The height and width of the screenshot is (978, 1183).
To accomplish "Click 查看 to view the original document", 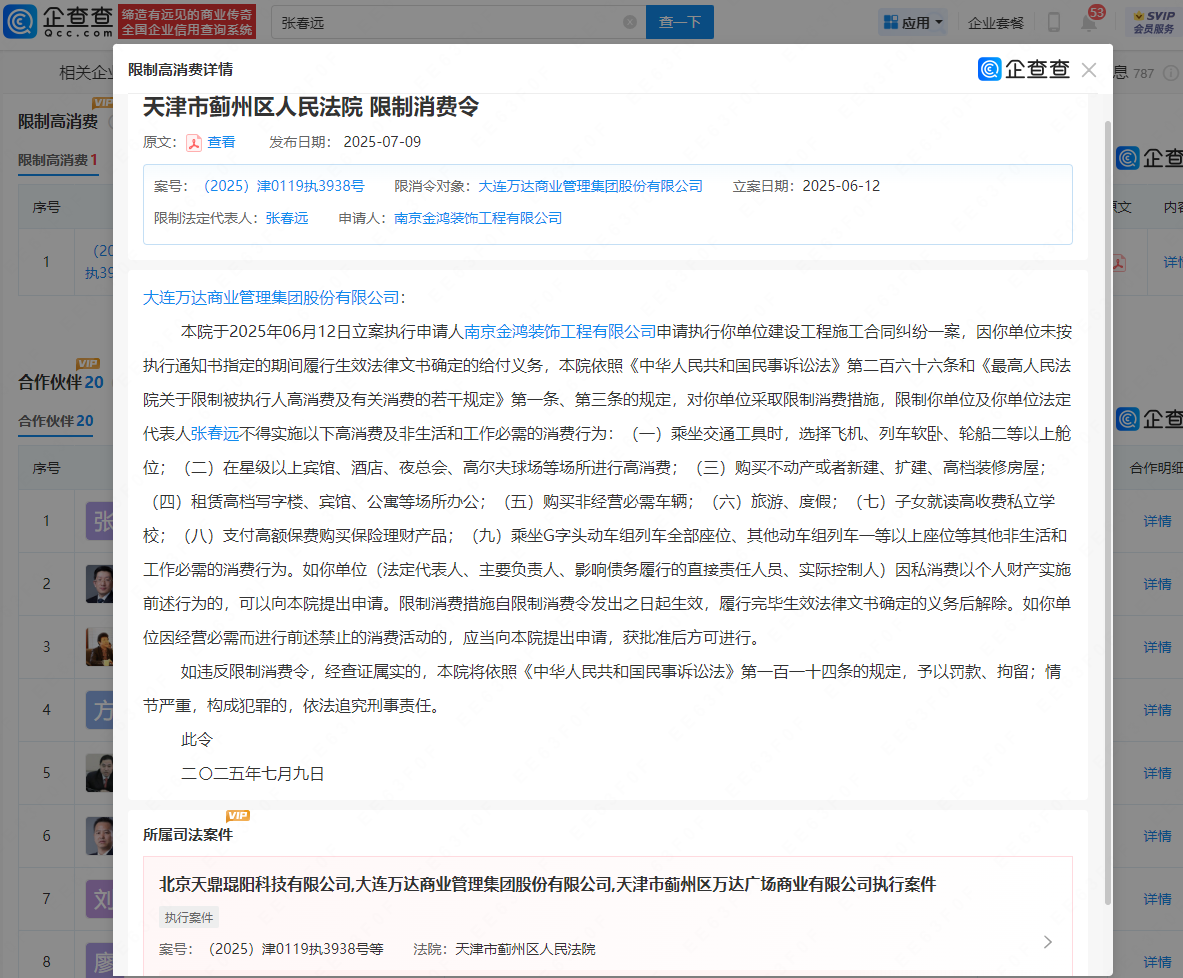I will point(221,142).
